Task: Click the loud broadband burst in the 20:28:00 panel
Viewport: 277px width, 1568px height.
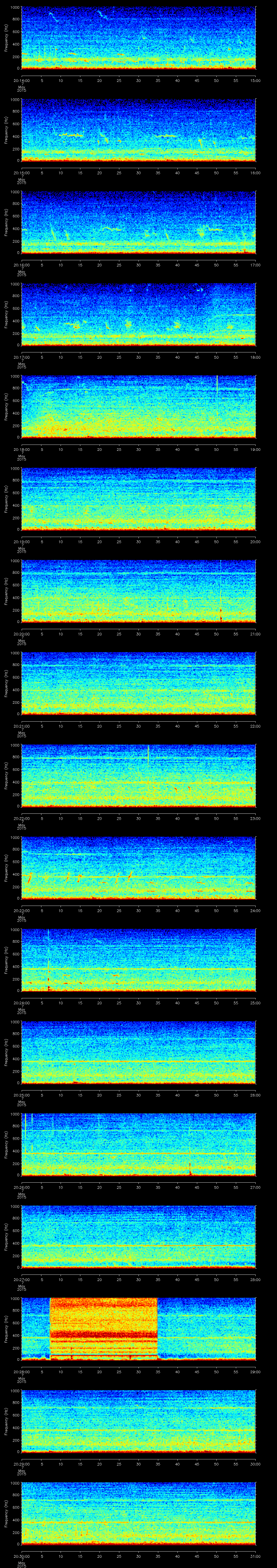Action: tap(104, 1329)
